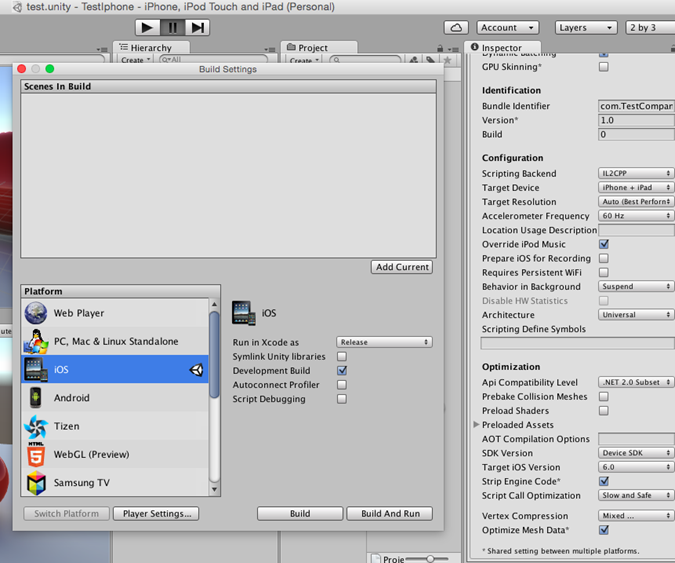Open Run in Xcode as dropdown
675x563 pixels.
coord(384,342)
